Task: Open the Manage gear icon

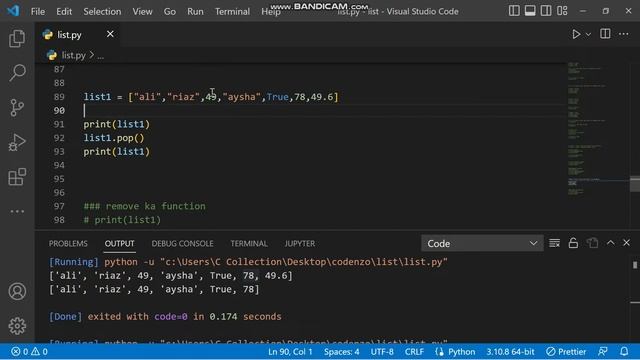Action: (x=17, y=325)
